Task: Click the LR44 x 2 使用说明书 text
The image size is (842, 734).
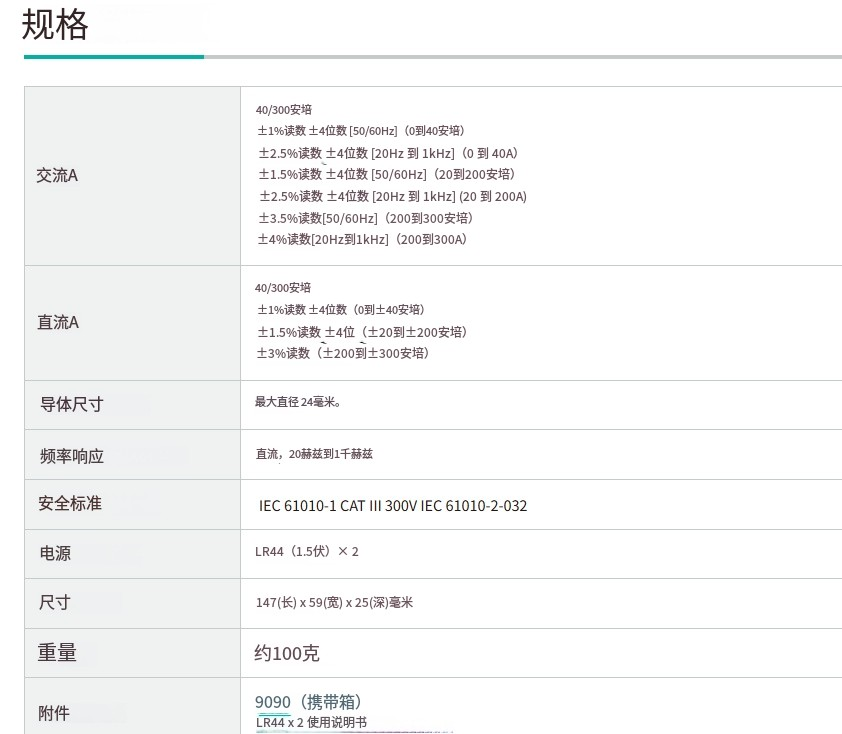Action: [x=311, y=722]
